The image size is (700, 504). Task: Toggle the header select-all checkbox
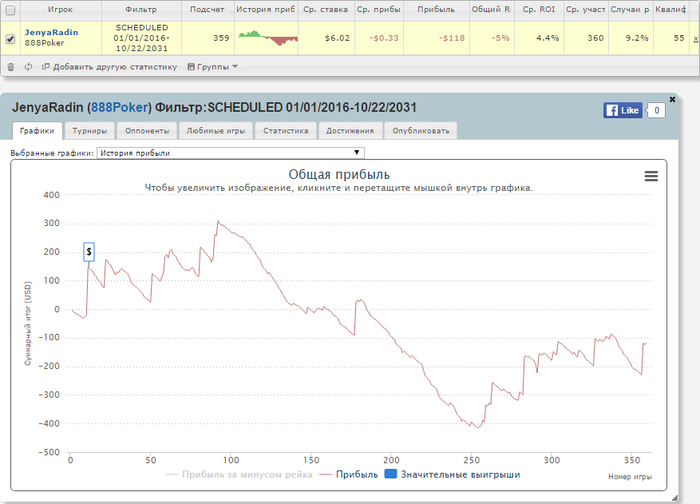(10, 10)
